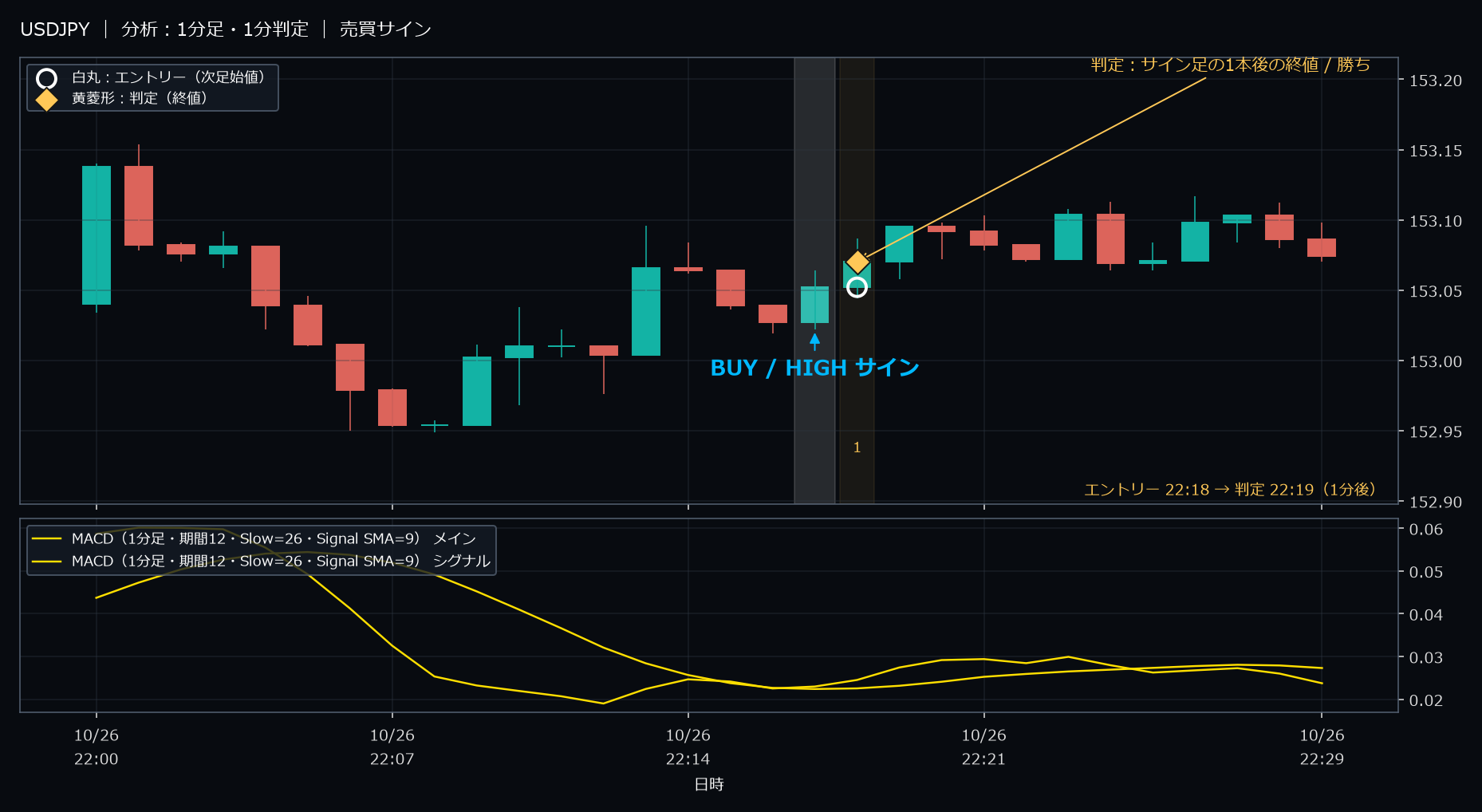1482x812 pixels.
Task: Click the 10/26 22:29 time axis label
Action: point(1322,747)
